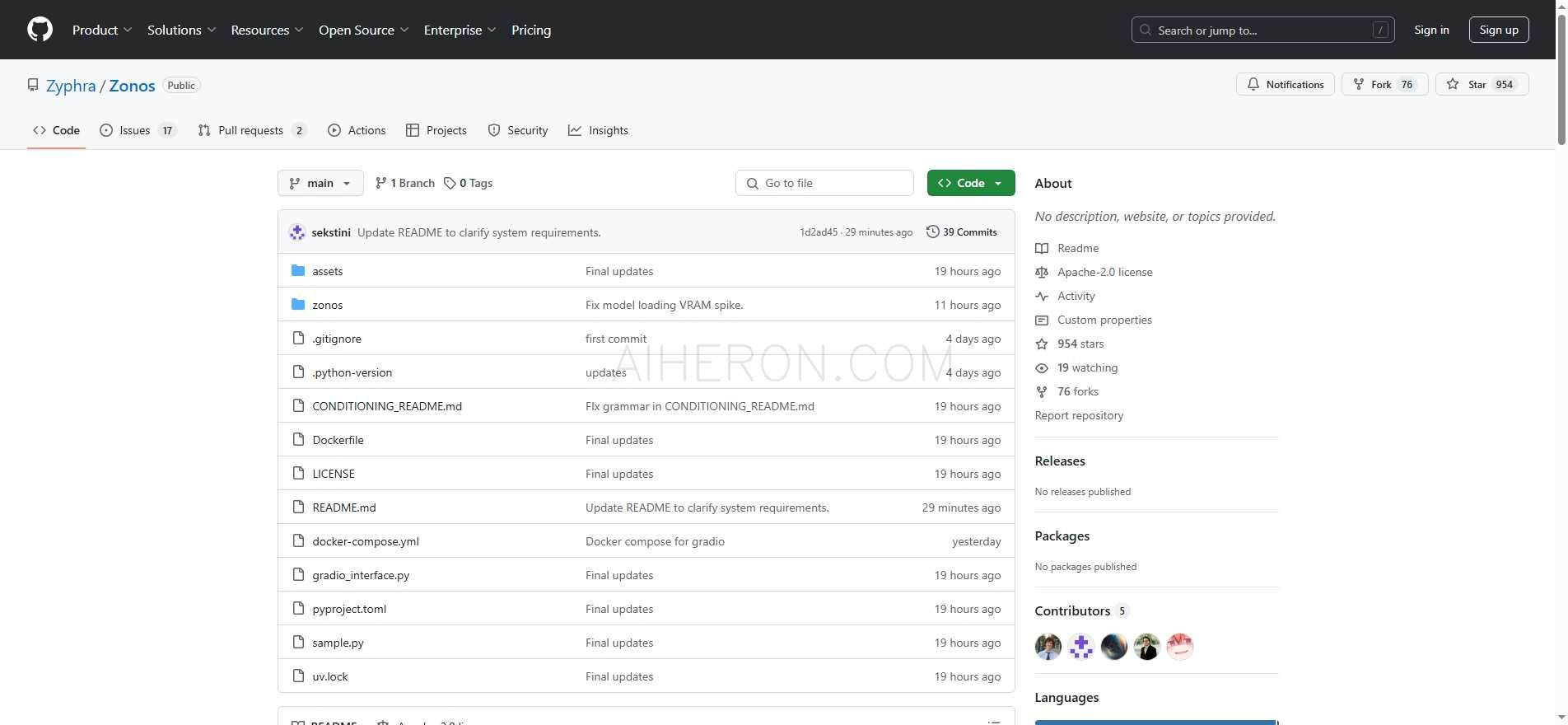Screen dimensions: 1568x725
Task: Click the tag icon beside 0 Tags
Action: (x=450, y=183)
